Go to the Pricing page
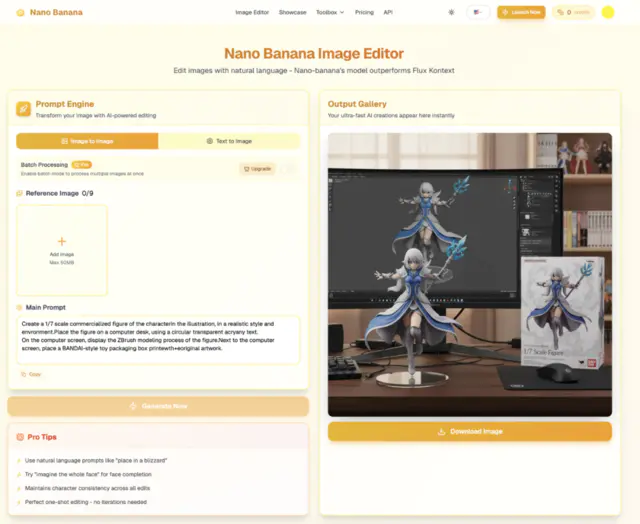640x524 pixels. coord(364,12)
